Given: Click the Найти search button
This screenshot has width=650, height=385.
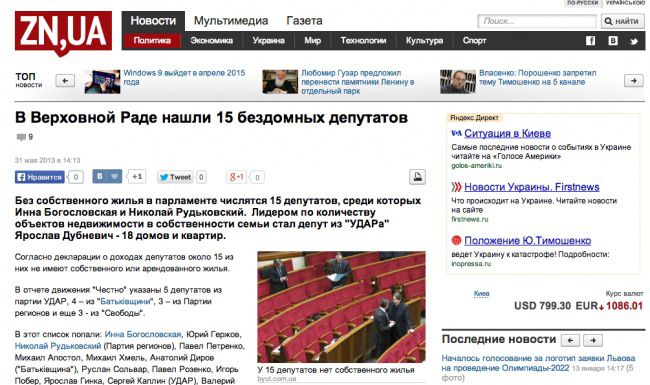Looking at the screenshot, I should [622, 21].
